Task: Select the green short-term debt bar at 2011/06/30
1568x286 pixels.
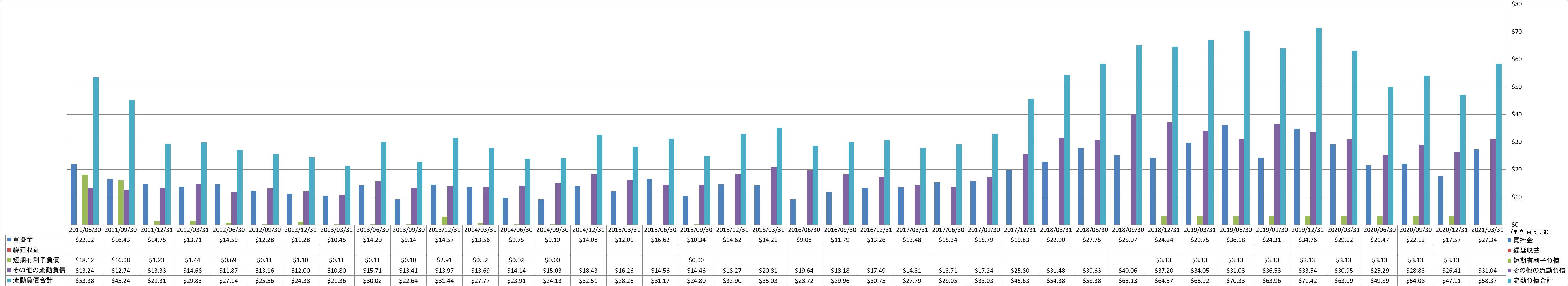Action: pos(85,199)
